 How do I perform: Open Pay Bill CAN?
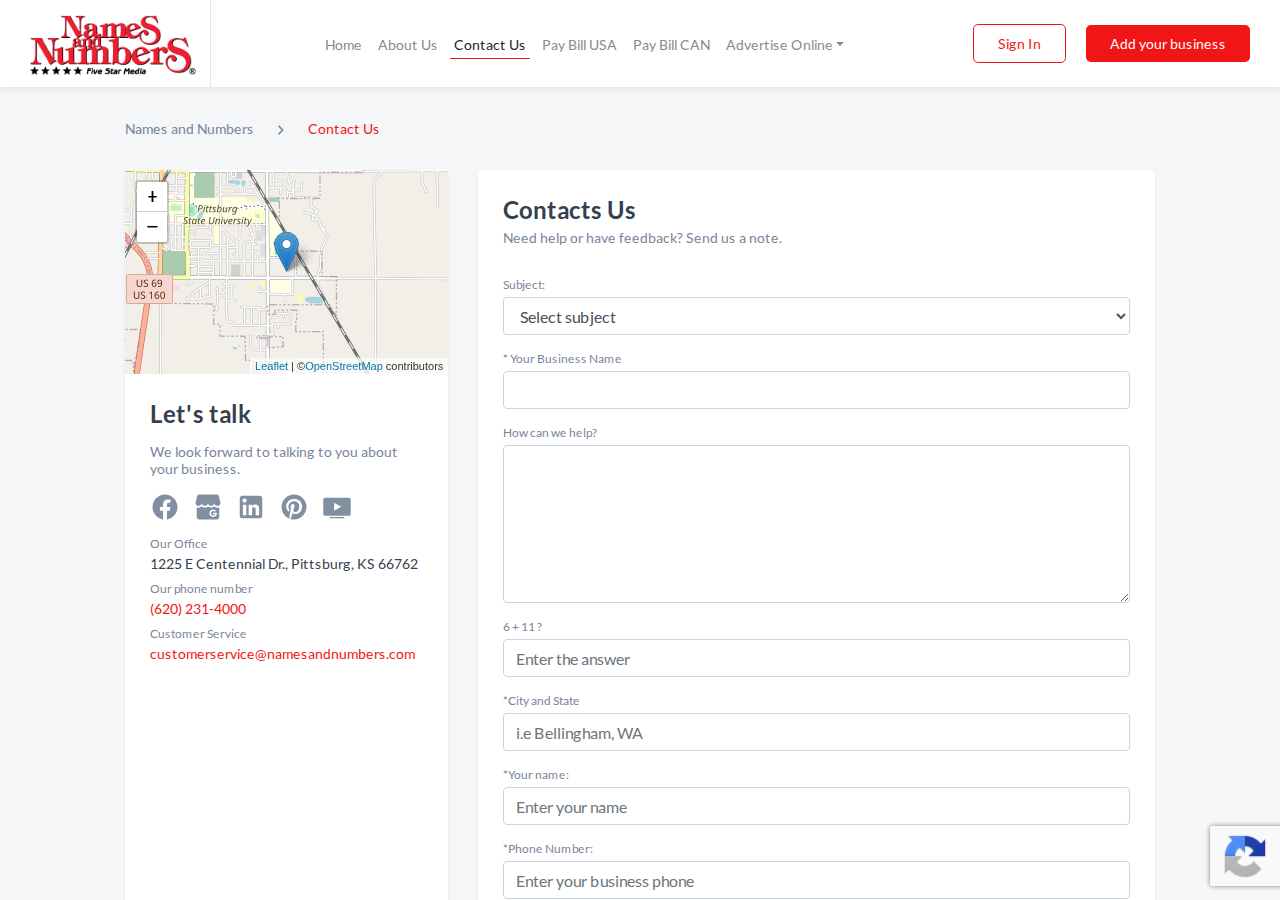[x=671, y=45]
